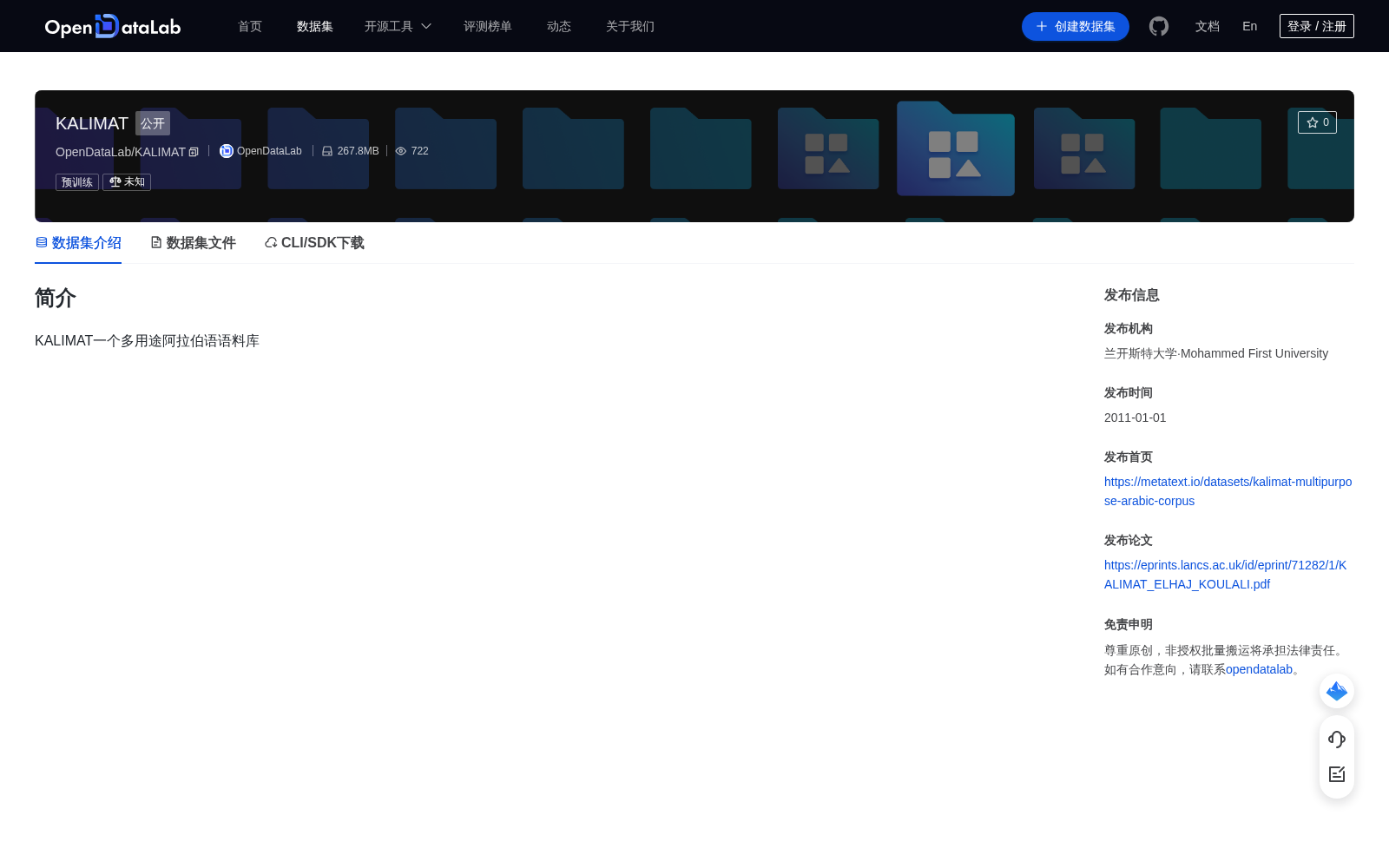Click the opendatalab contact link
This screenshot has width=1389, height=868.
1259,669
